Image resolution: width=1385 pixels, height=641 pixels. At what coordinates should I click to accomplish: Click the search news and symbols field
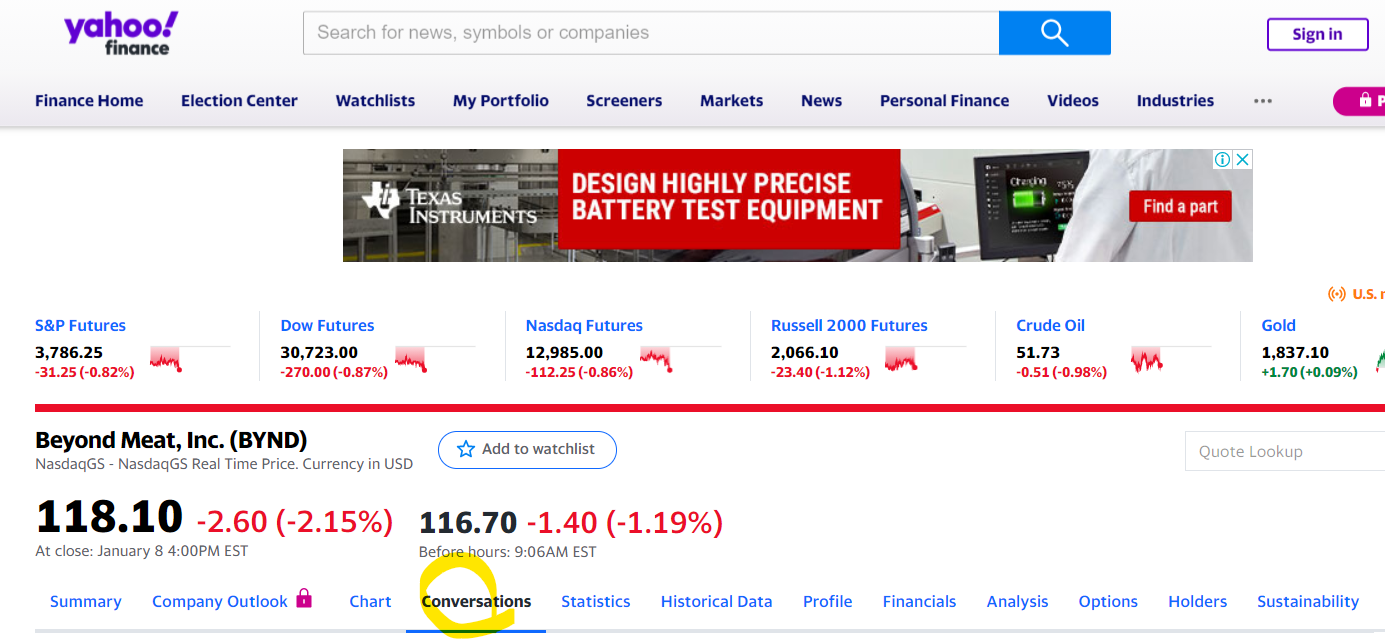[651, 33]
